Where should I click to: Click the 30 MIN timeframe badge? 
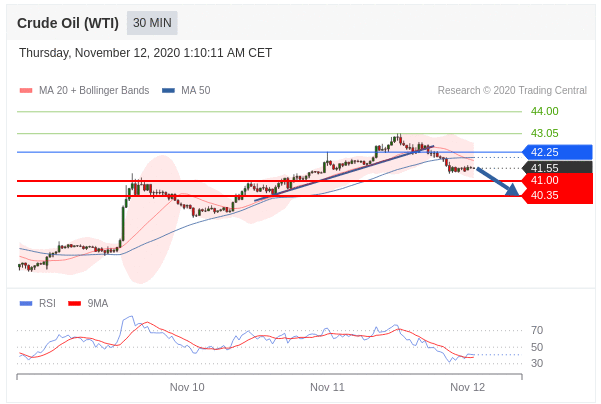152,23
